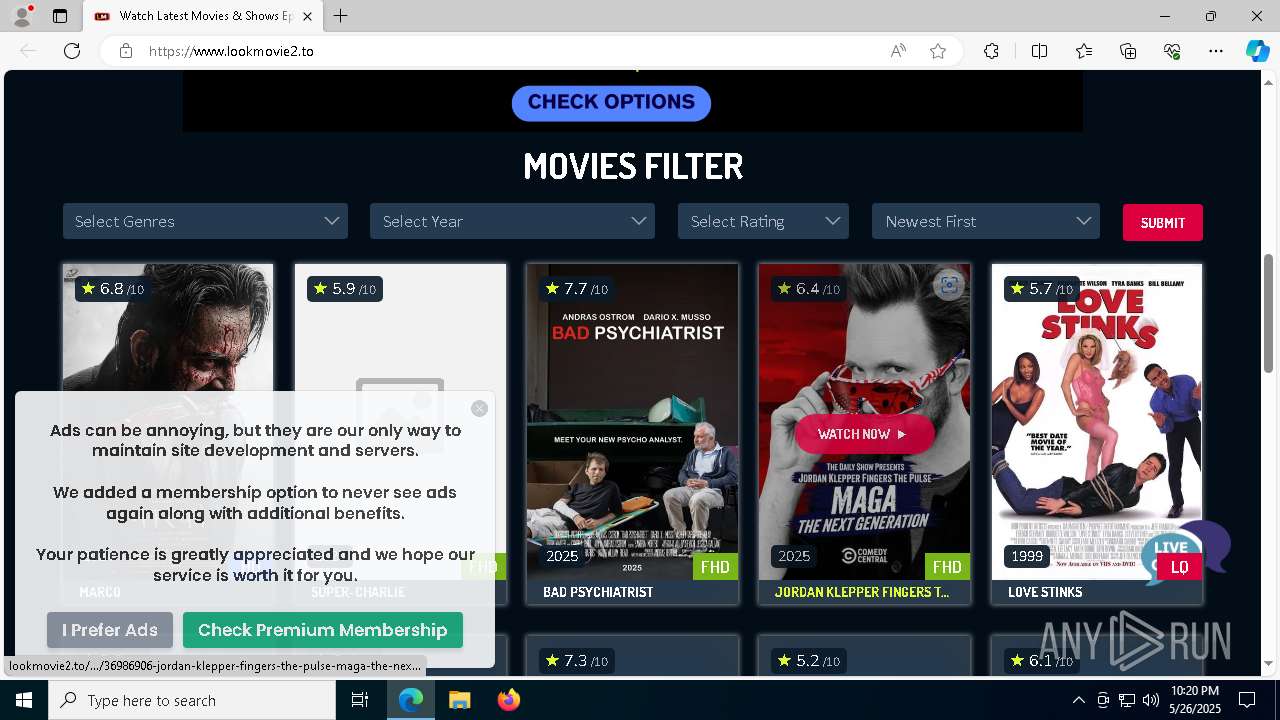
Task: Click the MOVIES FILTER heading
Action: click(633, 166)
